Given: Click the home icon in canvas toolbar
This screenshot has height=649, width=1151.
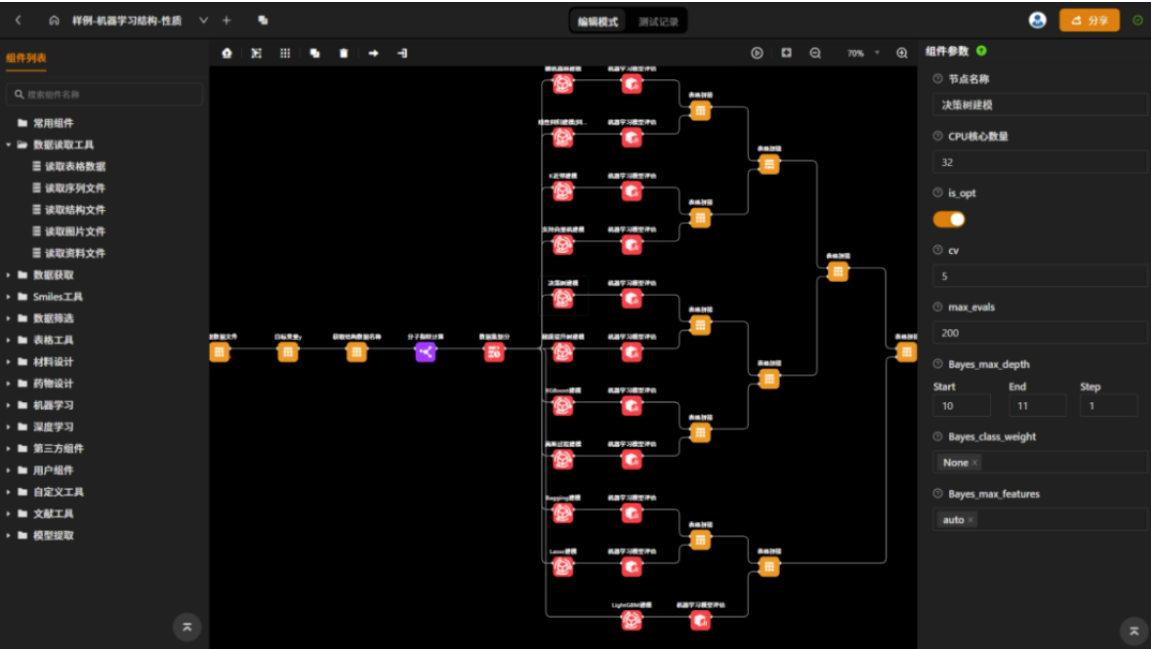Looking at the screenshot, I should point(227,53).
